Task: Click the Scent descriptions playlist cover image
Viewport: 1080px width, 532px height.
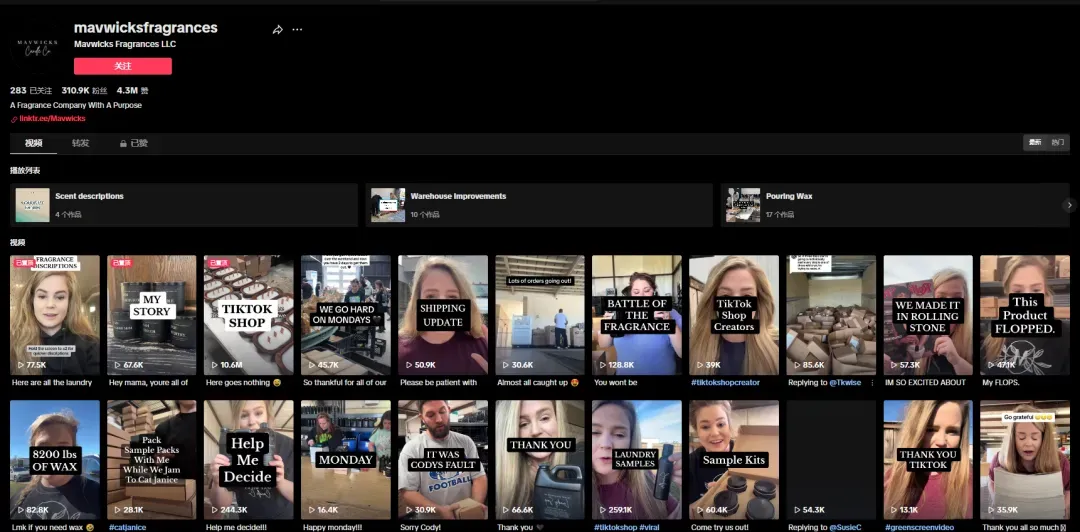Action: pyautogui.click(x=32, y=205)
